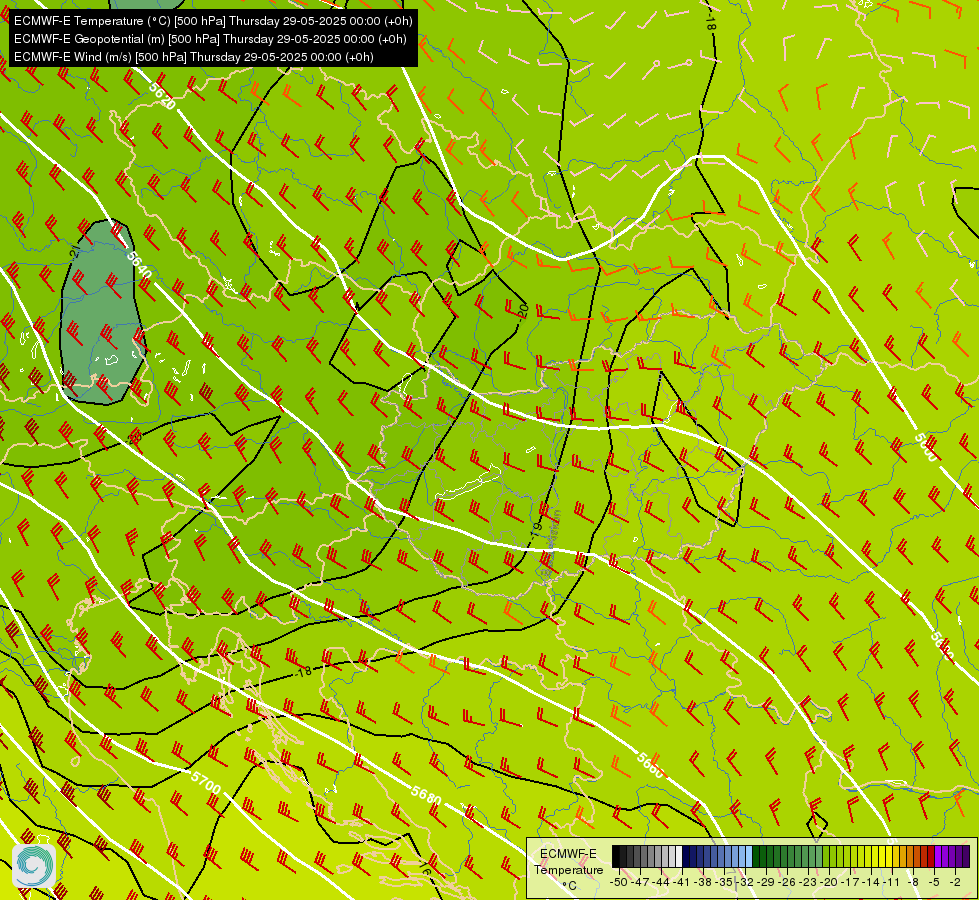The image size is (979, 900).
Task: Select the ECMWF-E Wind 500 hPa title line
Action: [x=194, y=57]
